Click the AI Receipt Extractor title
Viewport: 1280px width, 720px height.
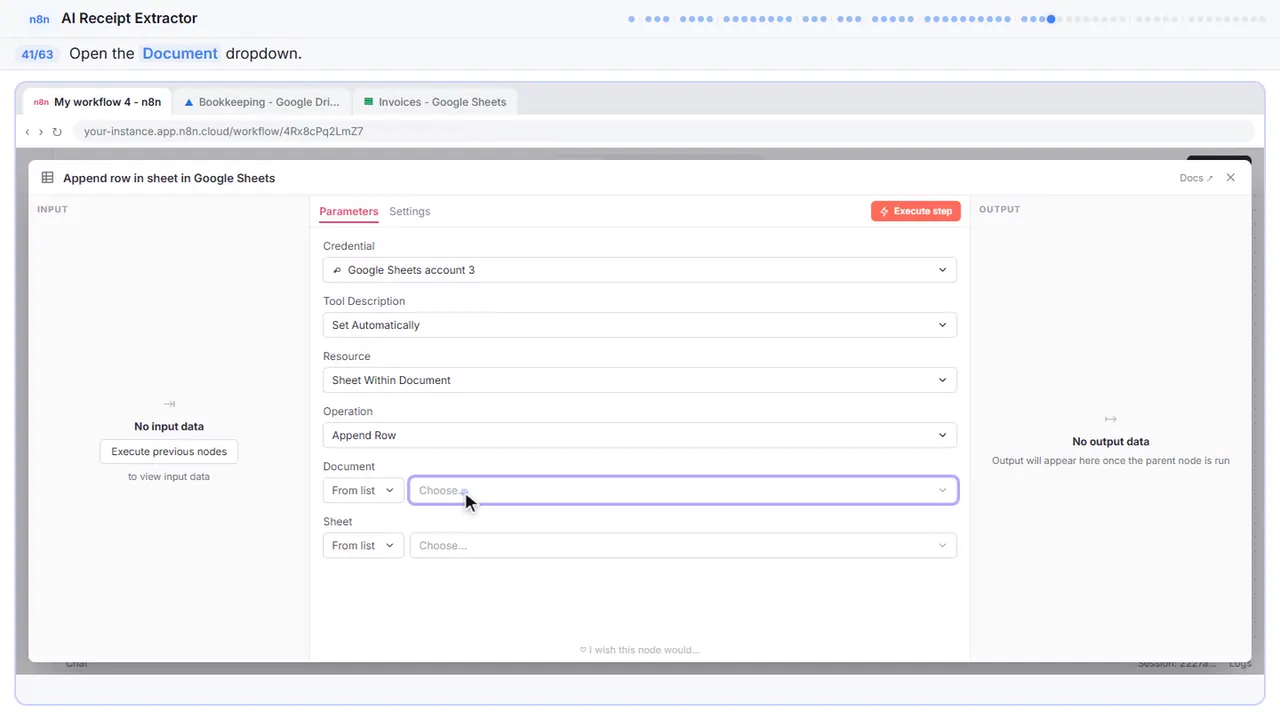click(x=129, y=18)
